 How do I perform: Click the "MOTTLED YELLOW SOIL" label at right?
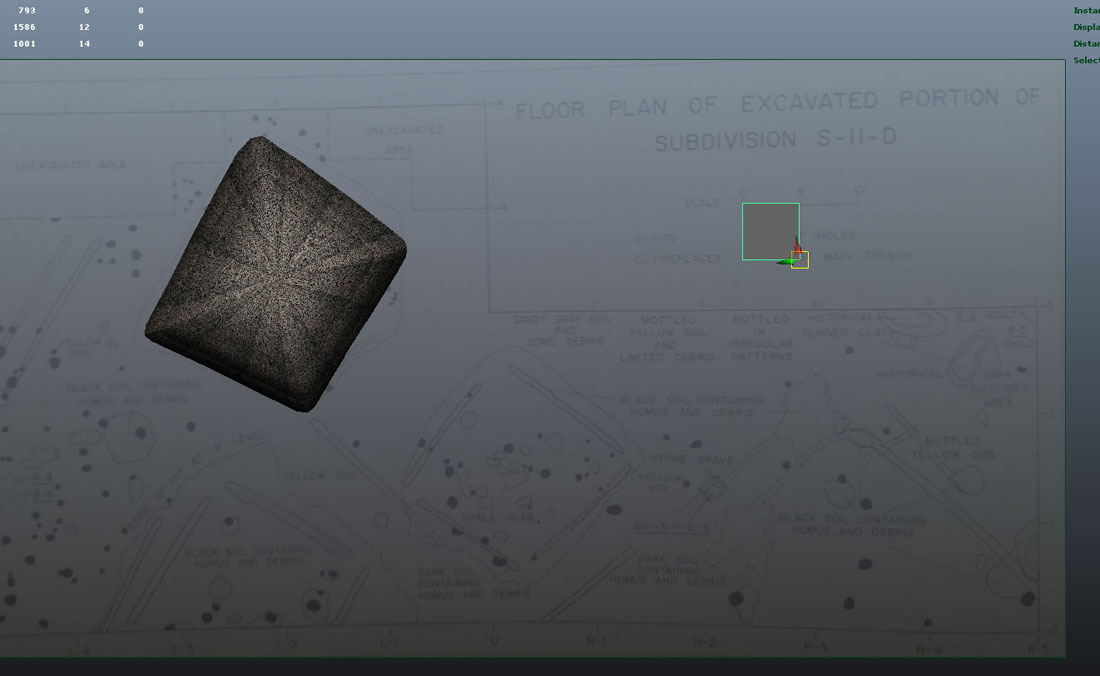click(952, 447)
